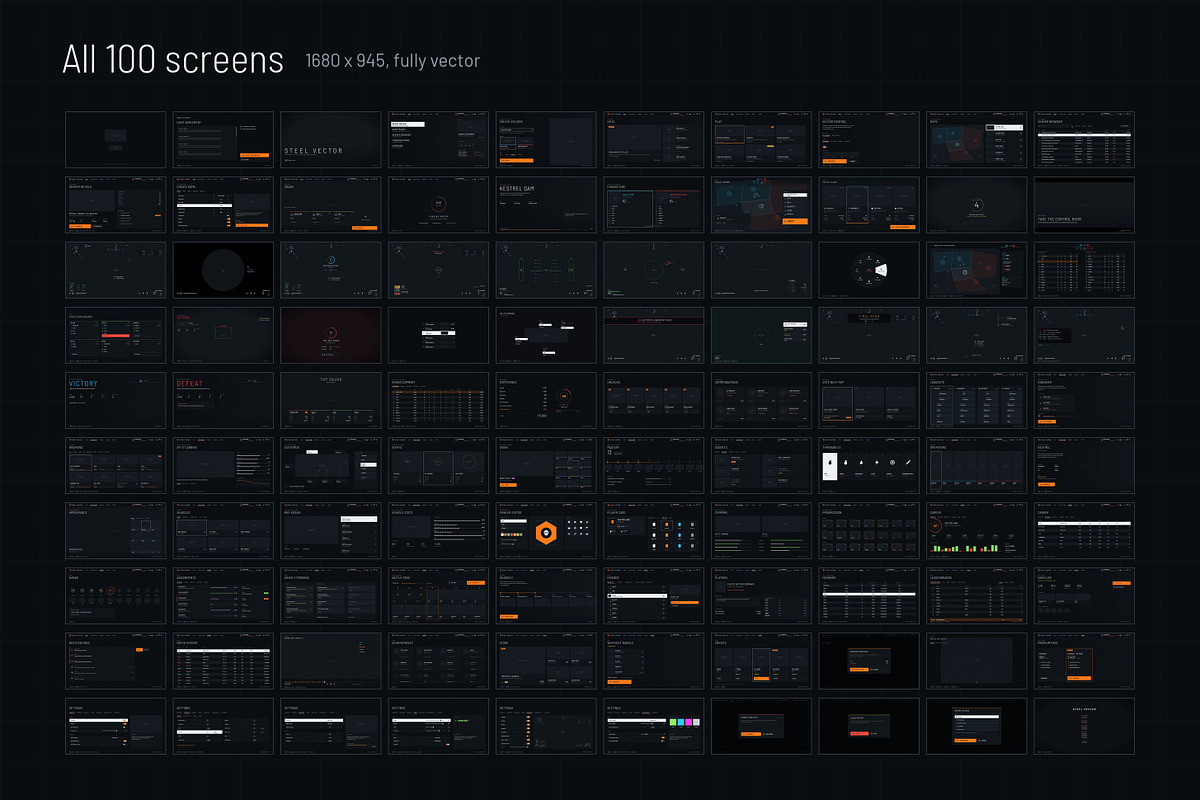Select the large black circle map thumbnail
The image size is (1200, 800).
[223, 269]
